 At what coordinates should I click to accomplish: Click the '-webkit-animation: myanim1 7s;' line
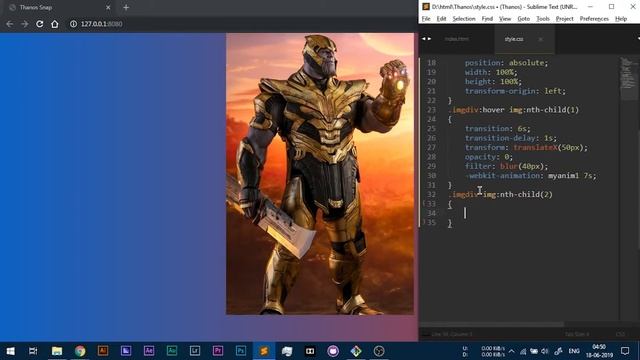pos(531,176)
